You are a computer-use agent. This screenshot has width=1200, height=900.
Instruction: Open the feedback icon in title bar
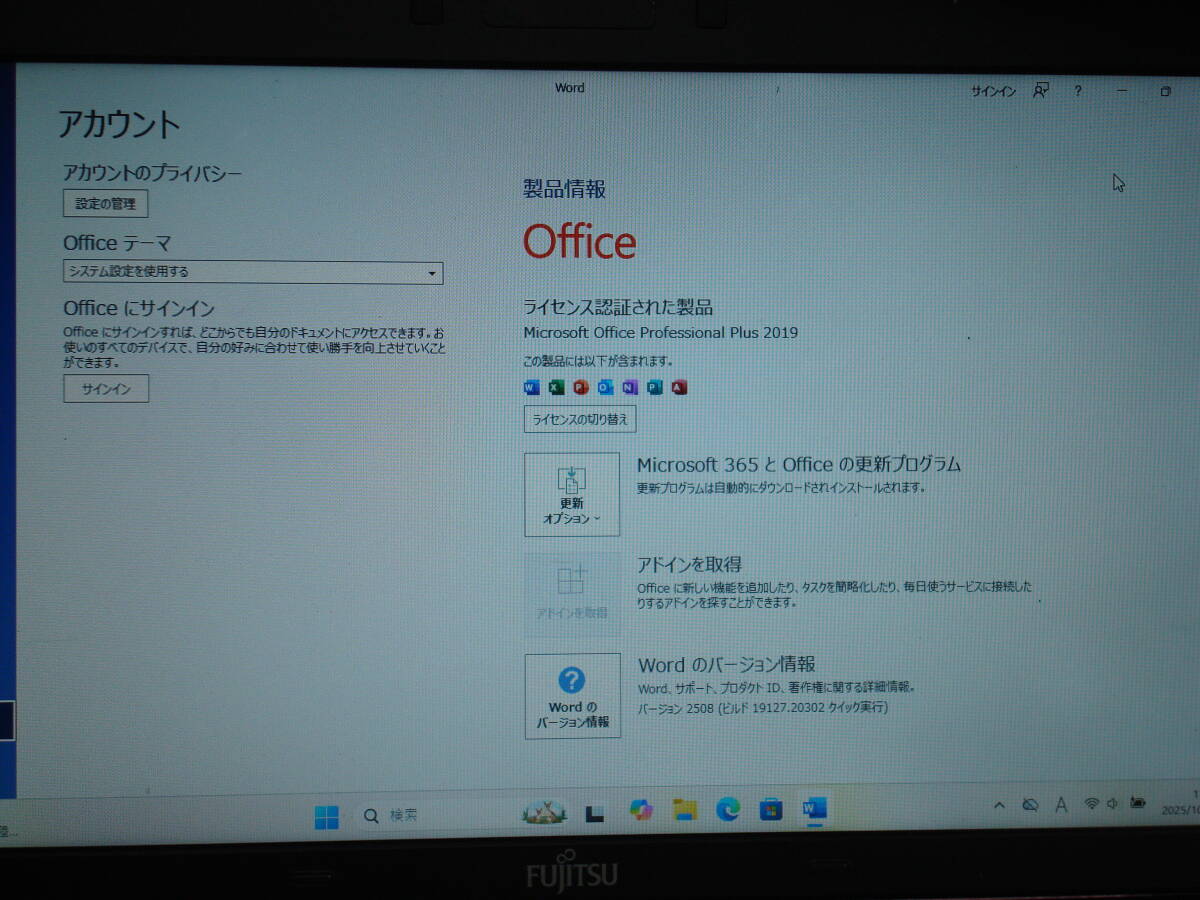click(1041, 91)
